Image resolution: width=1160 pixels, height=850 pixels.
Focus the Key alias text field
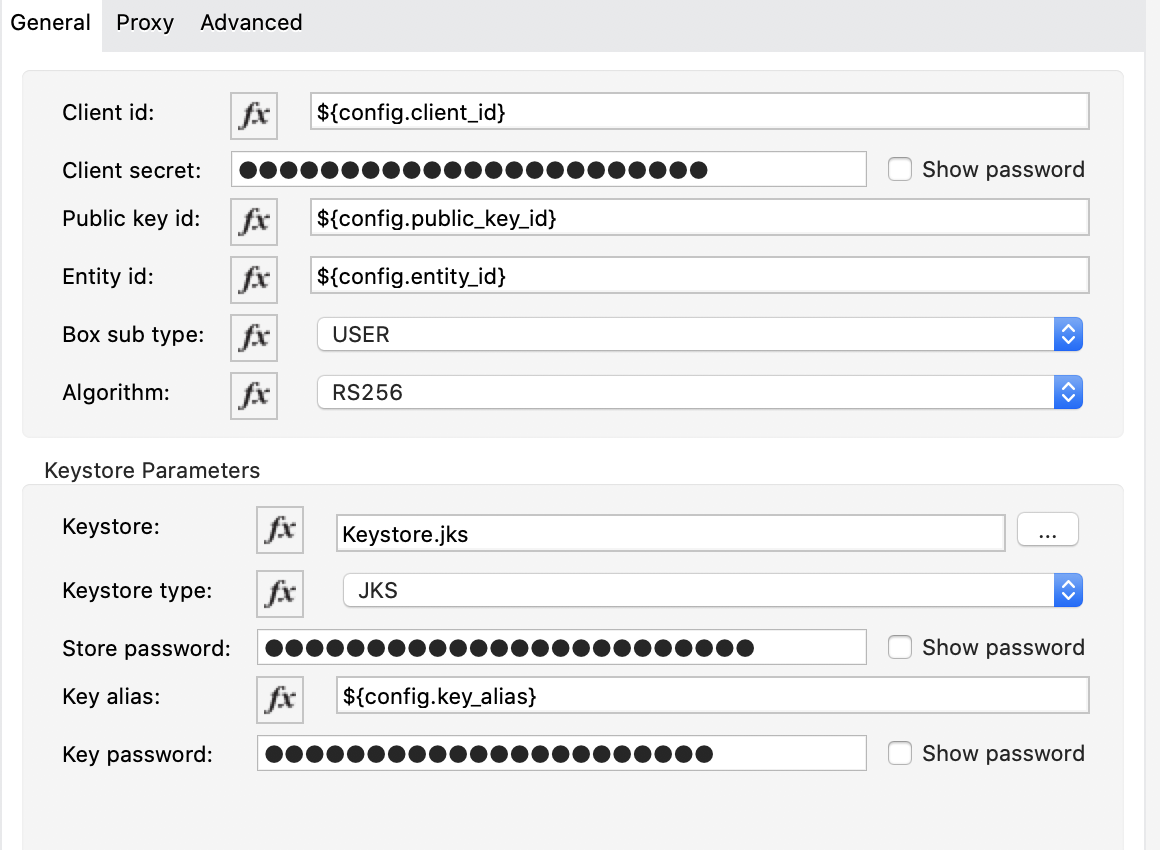[712, 696]
